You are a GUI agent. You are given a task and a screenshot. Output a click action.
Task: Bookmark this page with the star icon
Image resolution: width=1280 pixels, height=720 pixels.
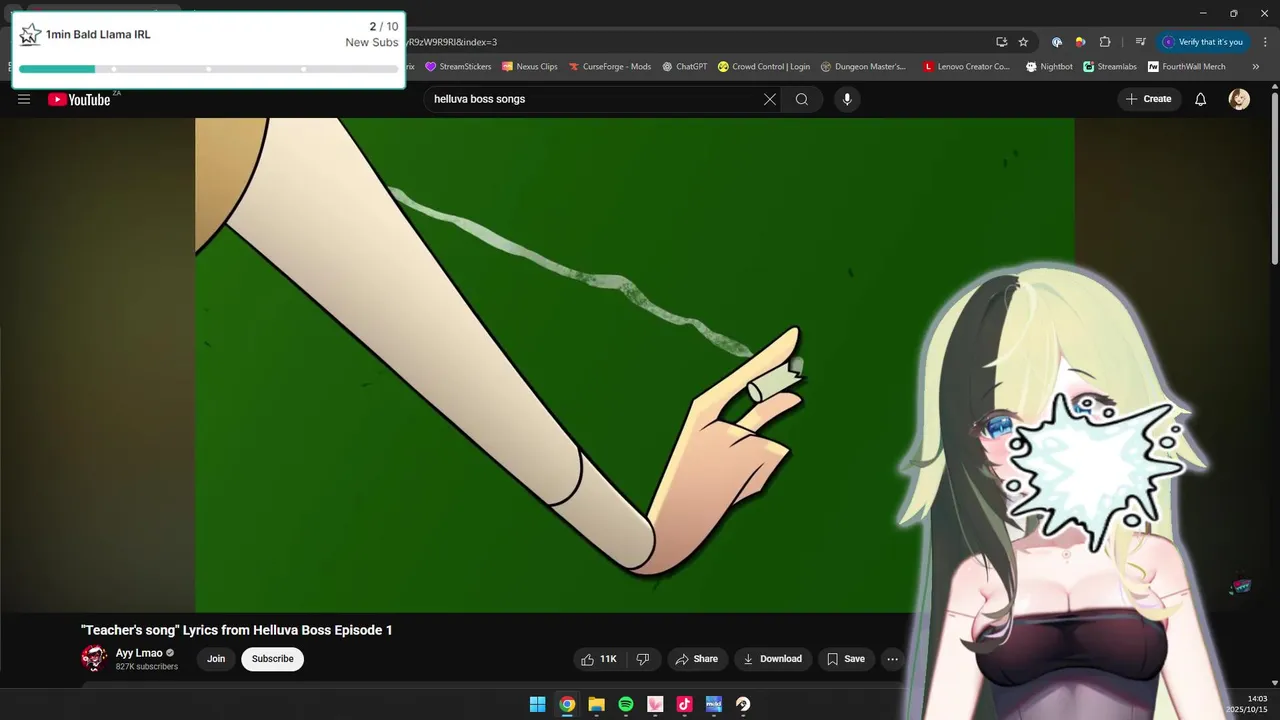1023,42
